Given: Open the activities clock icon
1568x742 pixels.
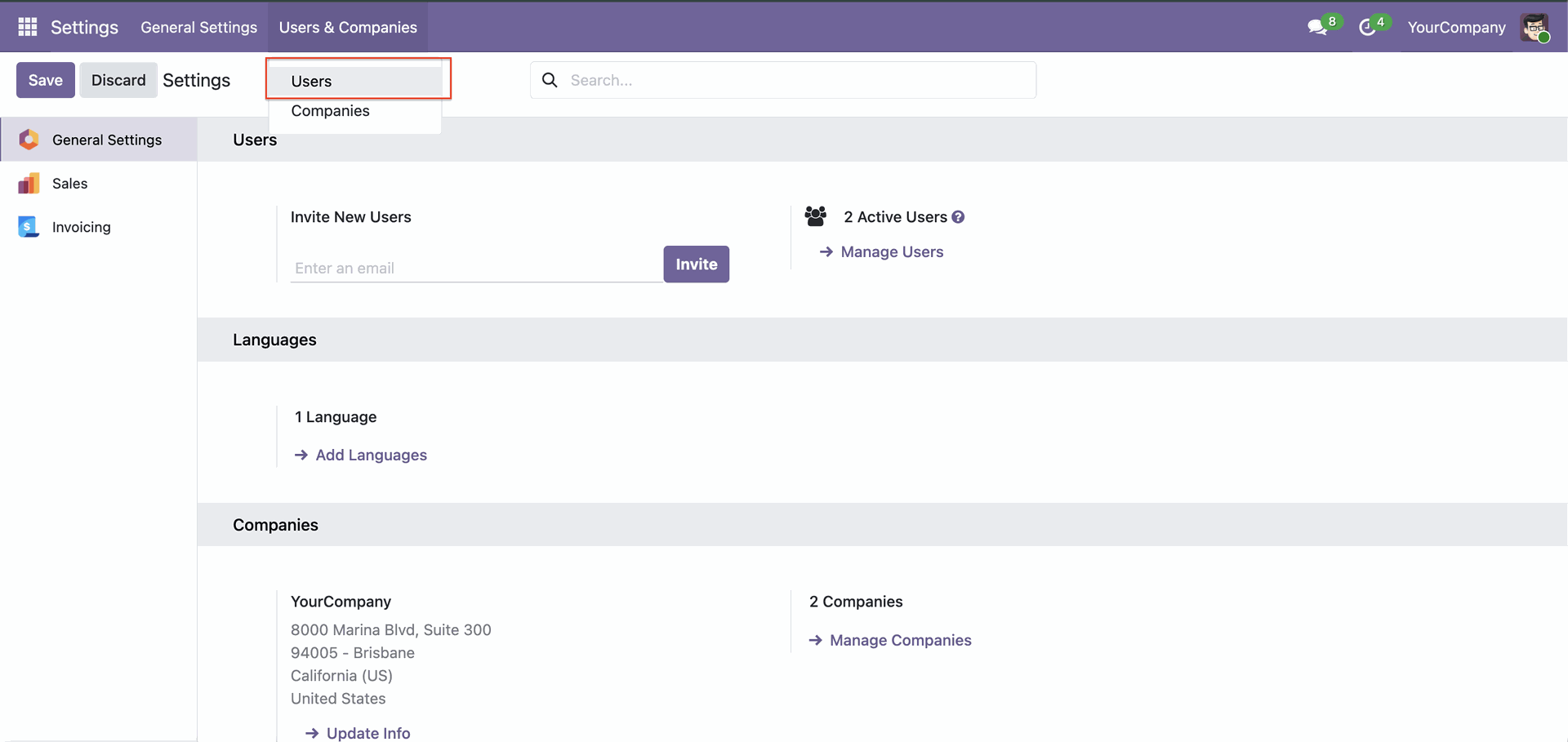Looking at the screenshot, I should point(1367,28).
